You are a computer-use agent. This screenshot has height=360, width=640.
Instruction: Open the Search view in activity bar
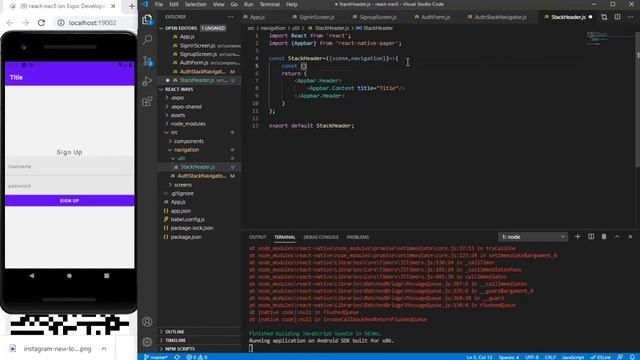[x=147, y=40]
